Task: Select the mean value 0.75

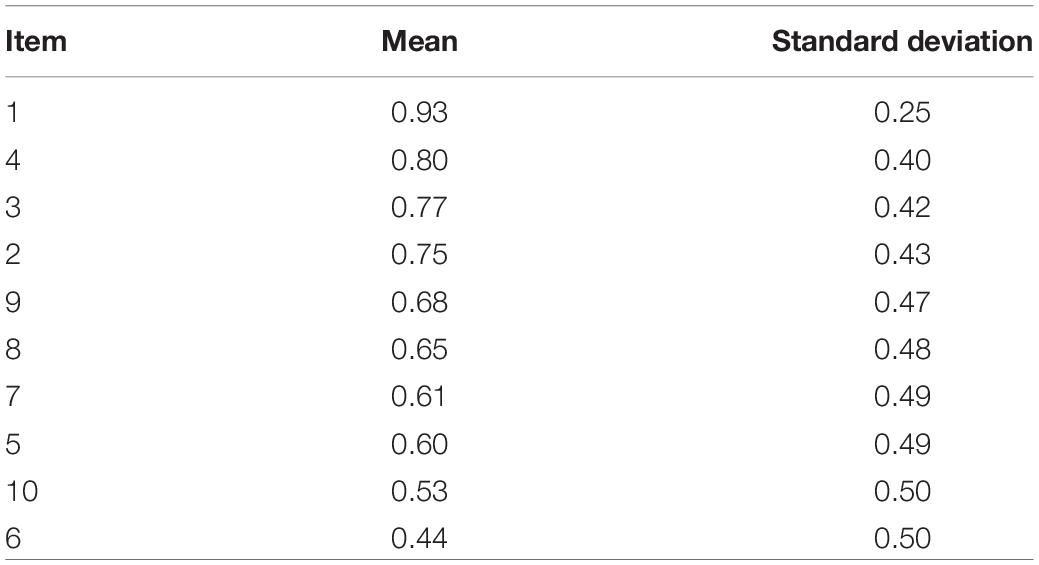Action: tap(419, 254)
